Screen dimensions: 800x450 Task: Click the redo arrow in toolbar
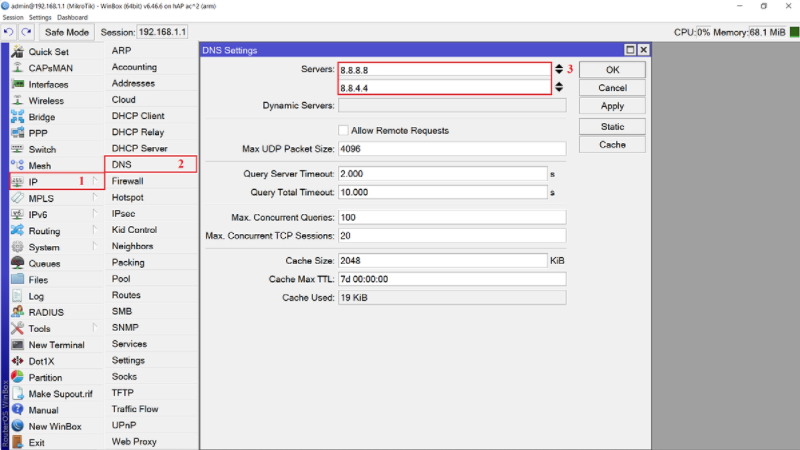click(26, 32)
